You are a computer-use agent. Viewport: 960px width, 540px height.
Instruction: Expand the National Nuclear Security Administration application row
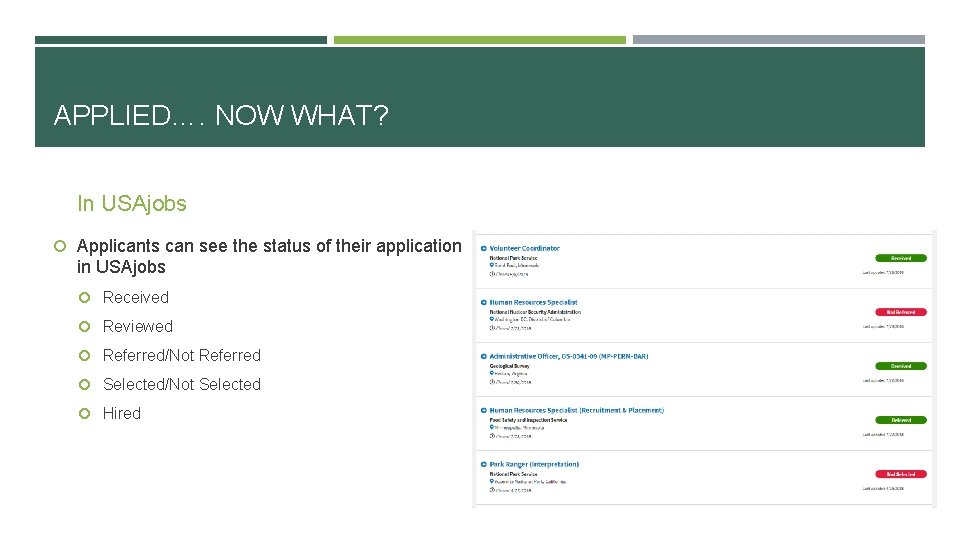(484, 302)
